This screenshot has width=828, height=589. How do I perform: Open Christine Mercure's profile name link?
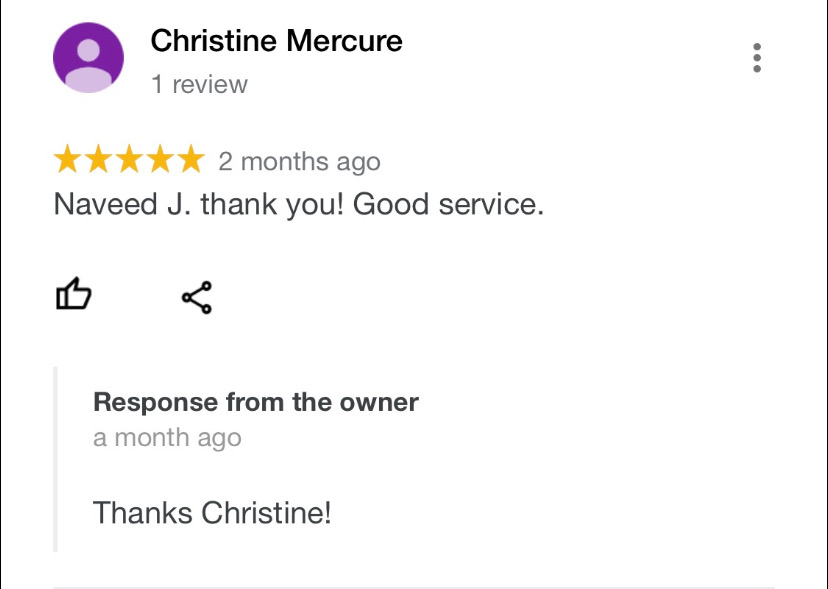(x=276, y=41)
